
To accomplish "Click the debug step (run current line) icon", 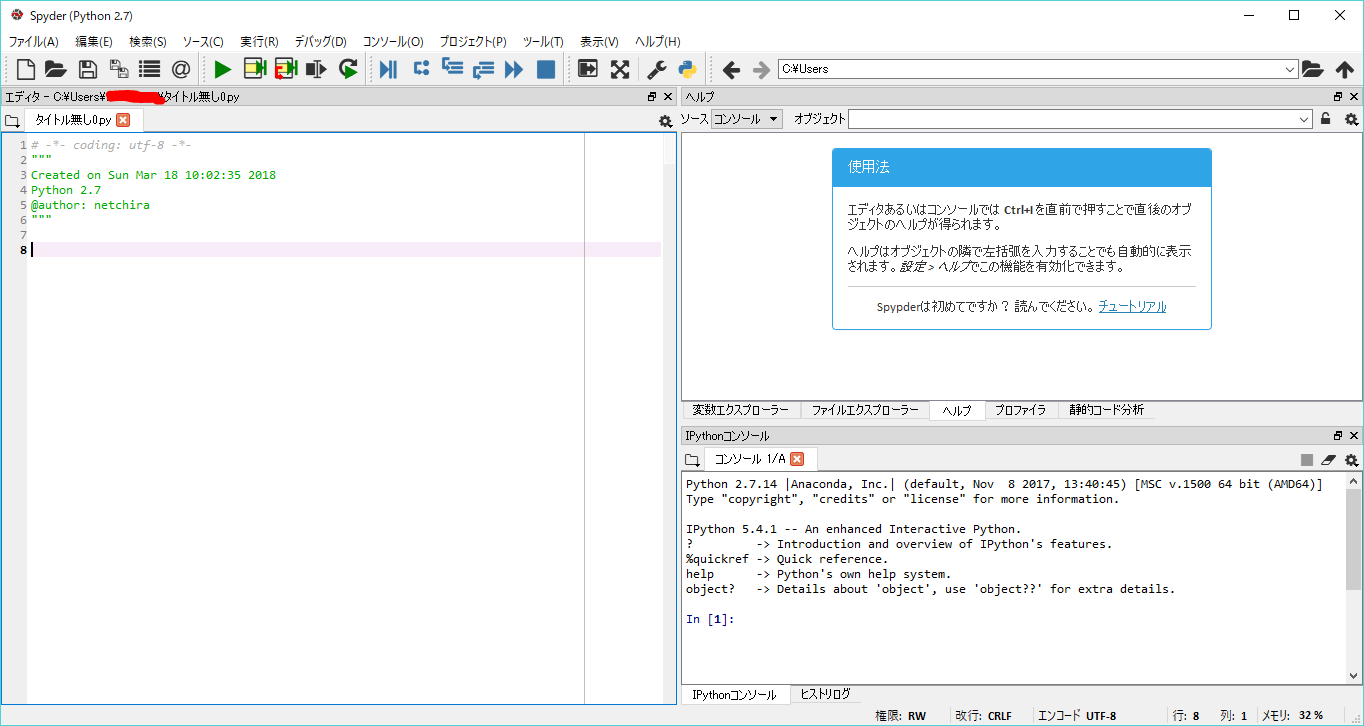I will coord(421,69).
